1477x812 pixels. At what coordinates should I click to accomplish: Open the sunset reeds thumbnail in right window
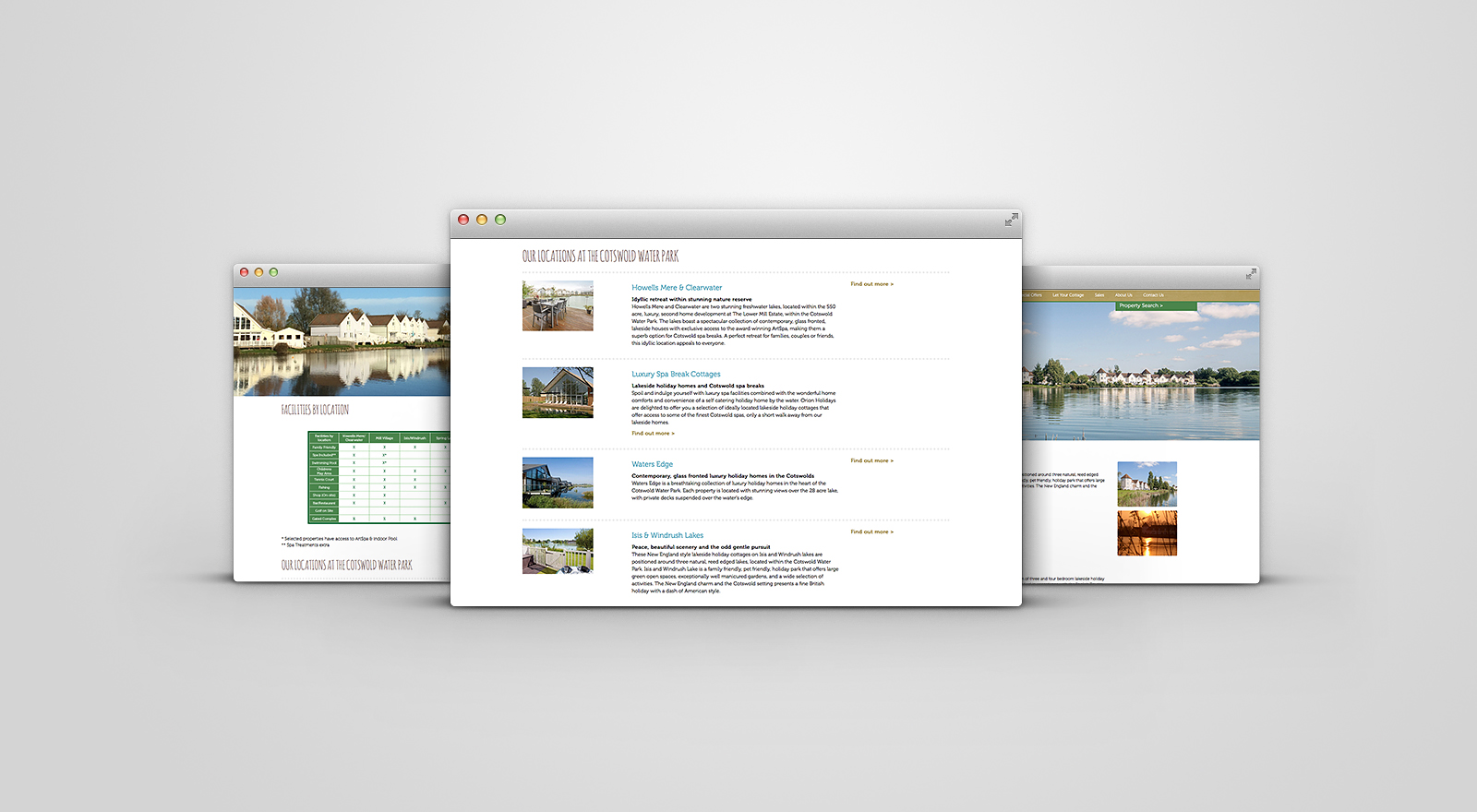[1147, 533]
